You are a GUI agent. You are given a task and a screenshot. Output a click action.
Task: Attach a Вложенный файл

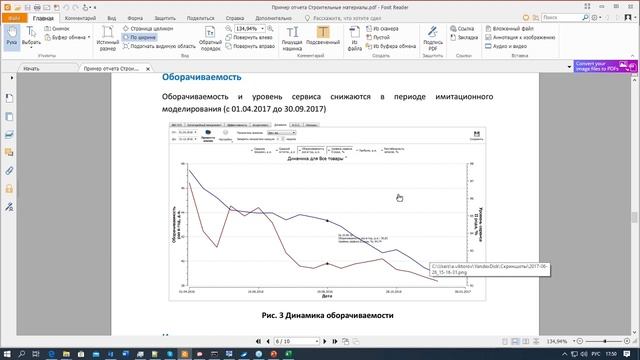click(509, 29)
